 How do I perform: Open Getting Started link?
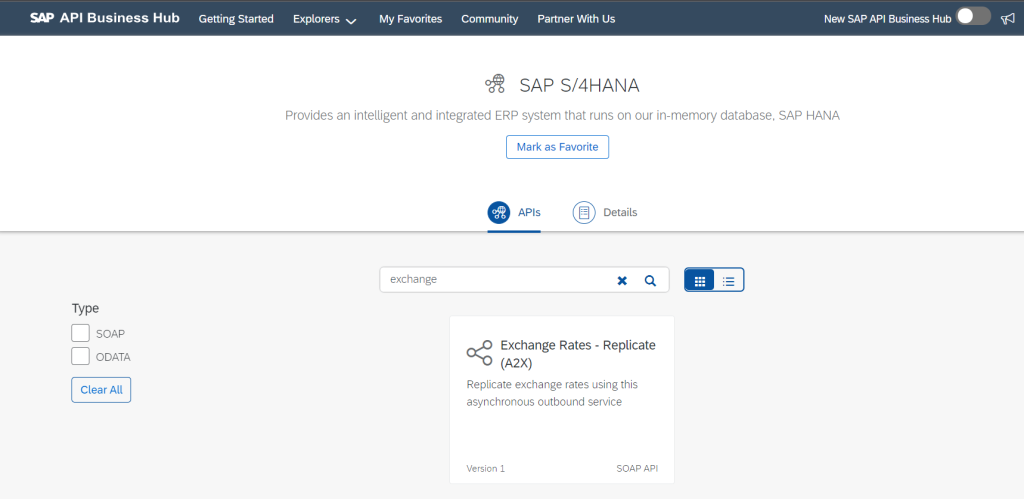(236, 19)
